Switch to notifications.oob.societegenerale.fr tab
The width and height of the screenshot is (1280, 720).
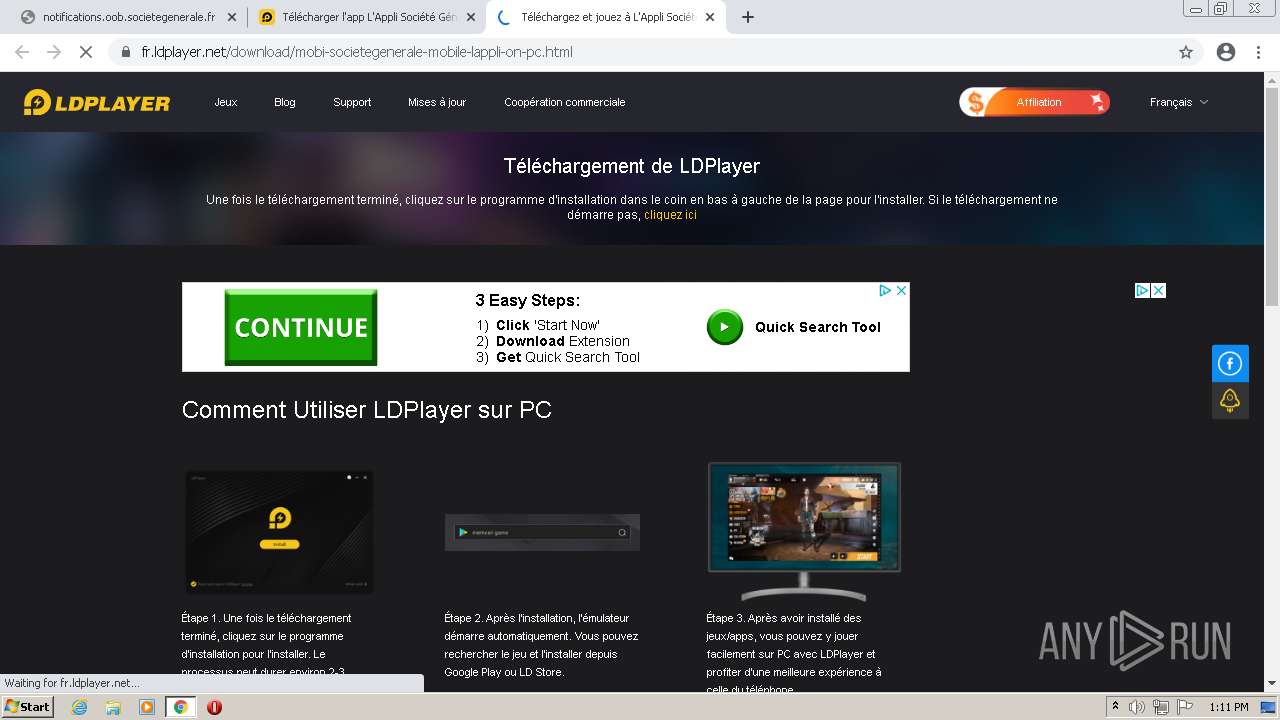tap(128, 17)
